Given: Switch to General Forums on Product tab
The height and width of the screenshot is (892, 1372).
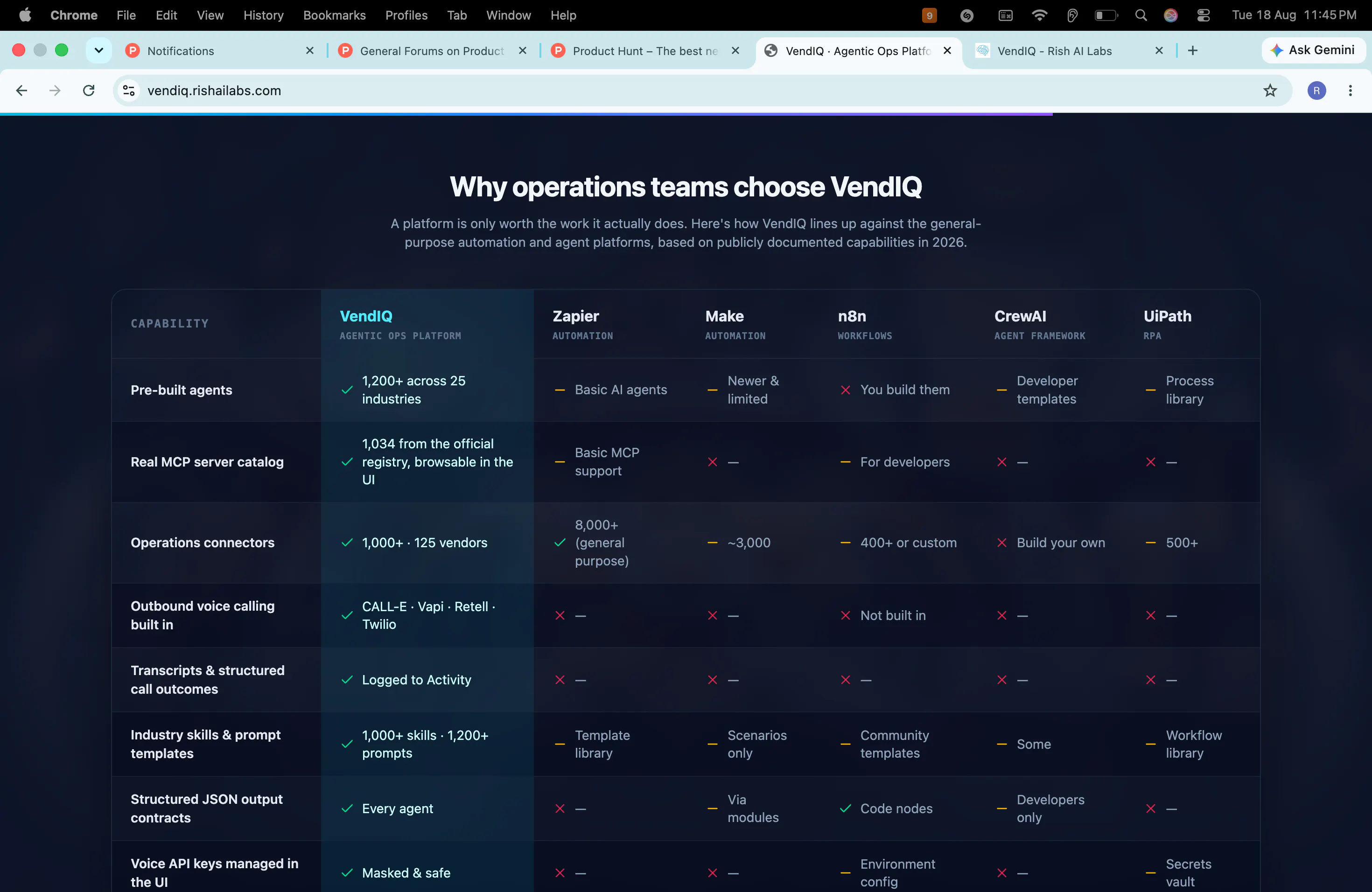Looking at the screenshot, I should [x=432, y=51].
